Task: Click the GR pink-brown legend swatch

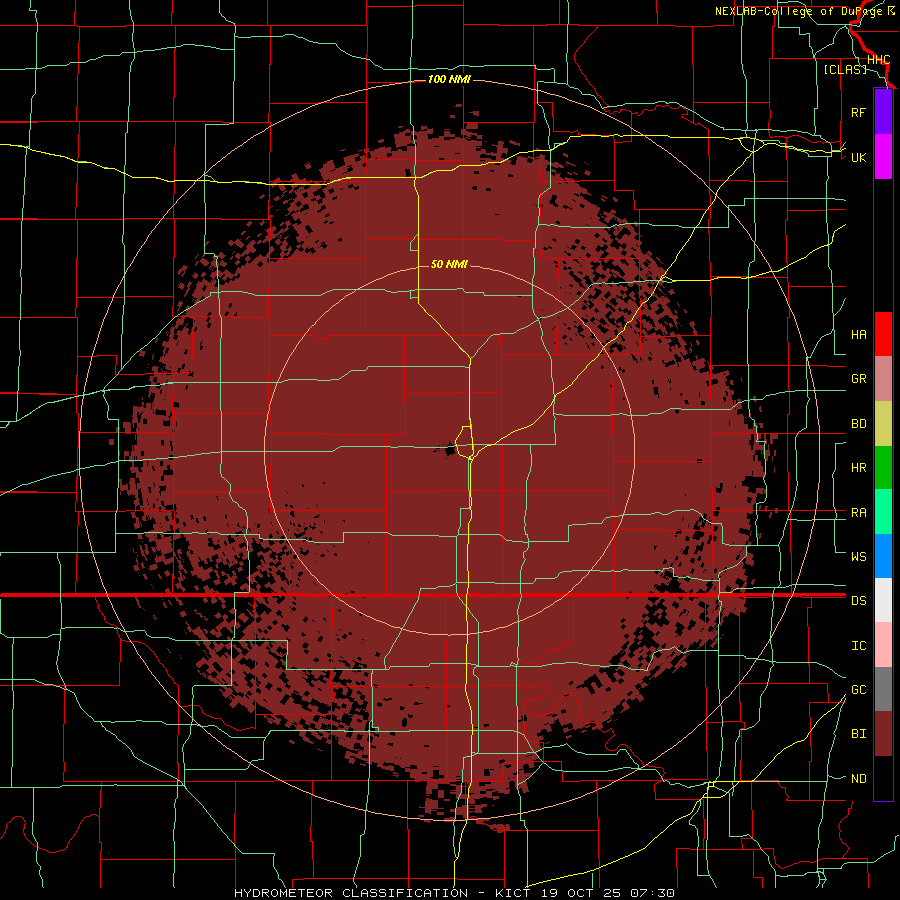Action: (883, 379)
